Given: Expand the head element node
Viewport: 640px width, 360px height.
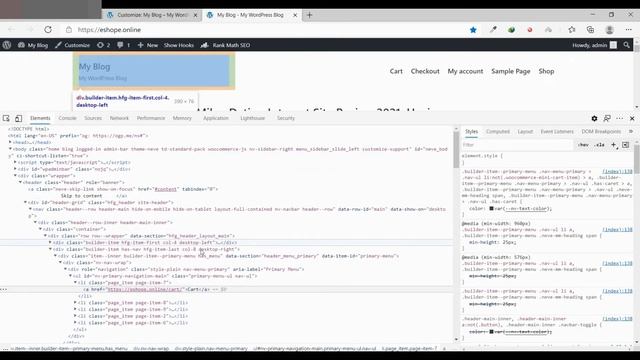Looking at the screenshot, I should 10,142.
